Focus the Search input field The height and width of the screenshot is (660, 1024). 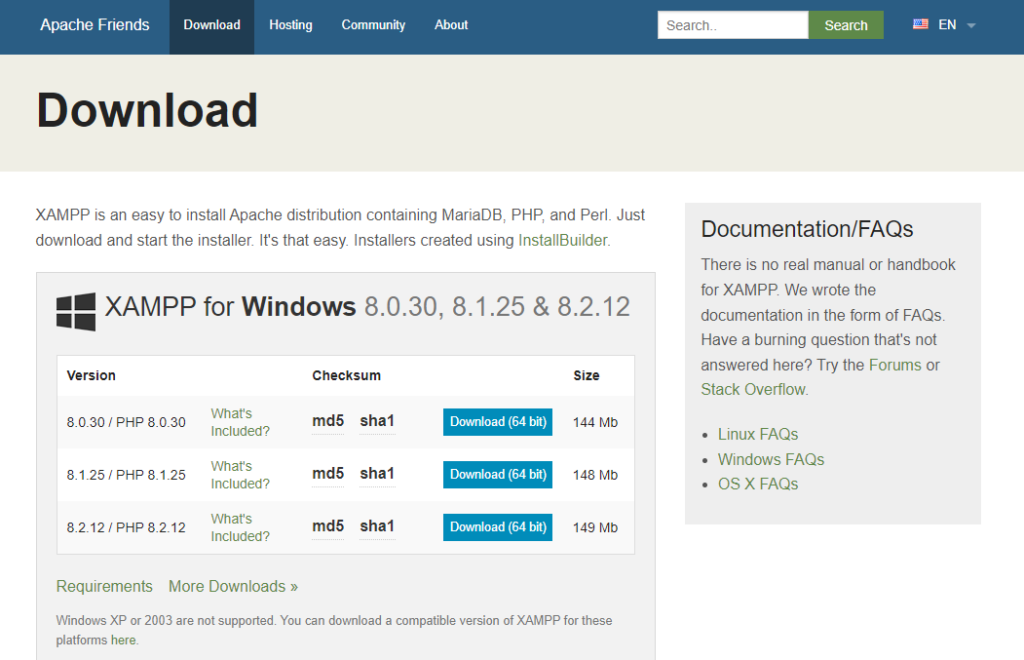click(x=733, y=25)
